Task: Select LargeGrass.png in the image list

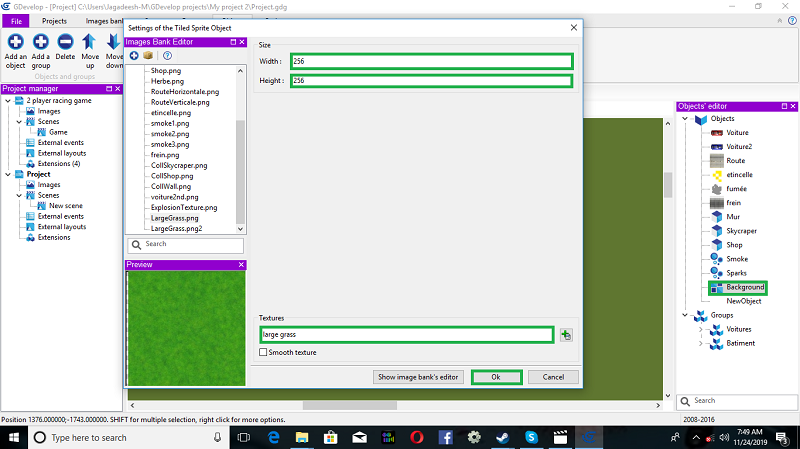Action: point(174,218)
